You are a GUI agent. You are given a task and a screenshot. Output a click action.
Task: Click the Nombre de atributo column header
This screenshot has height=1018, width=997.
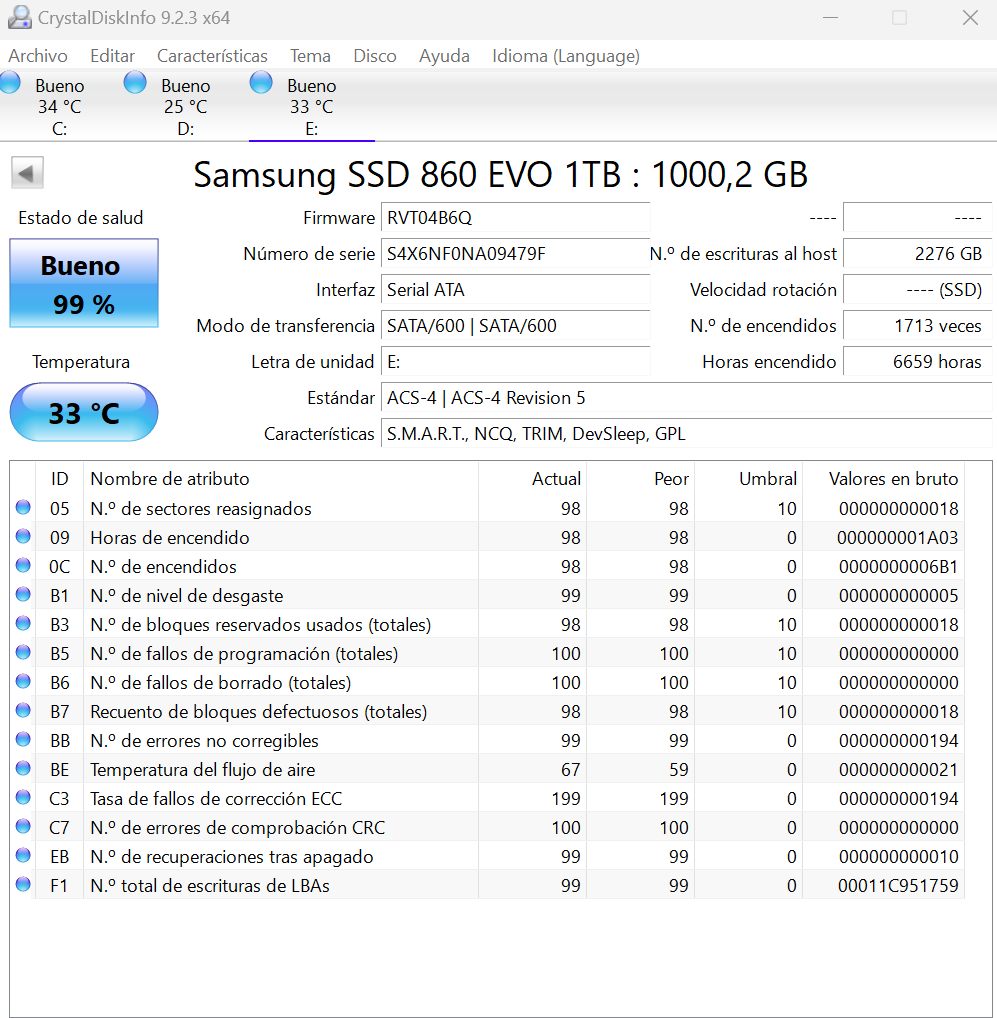point(281,479)
